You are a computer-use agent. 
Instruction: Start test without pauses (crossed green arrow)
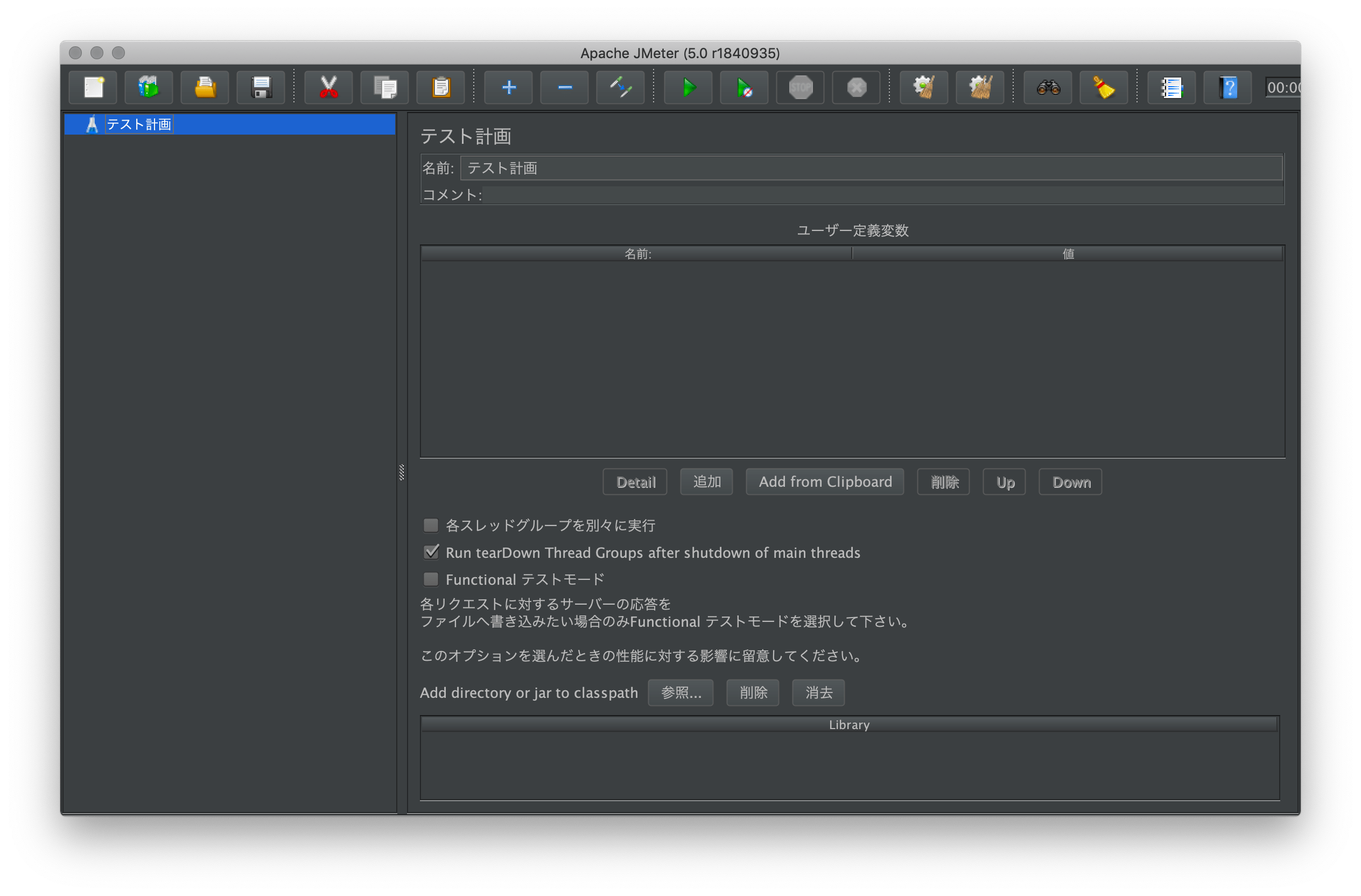click(743, 87)
